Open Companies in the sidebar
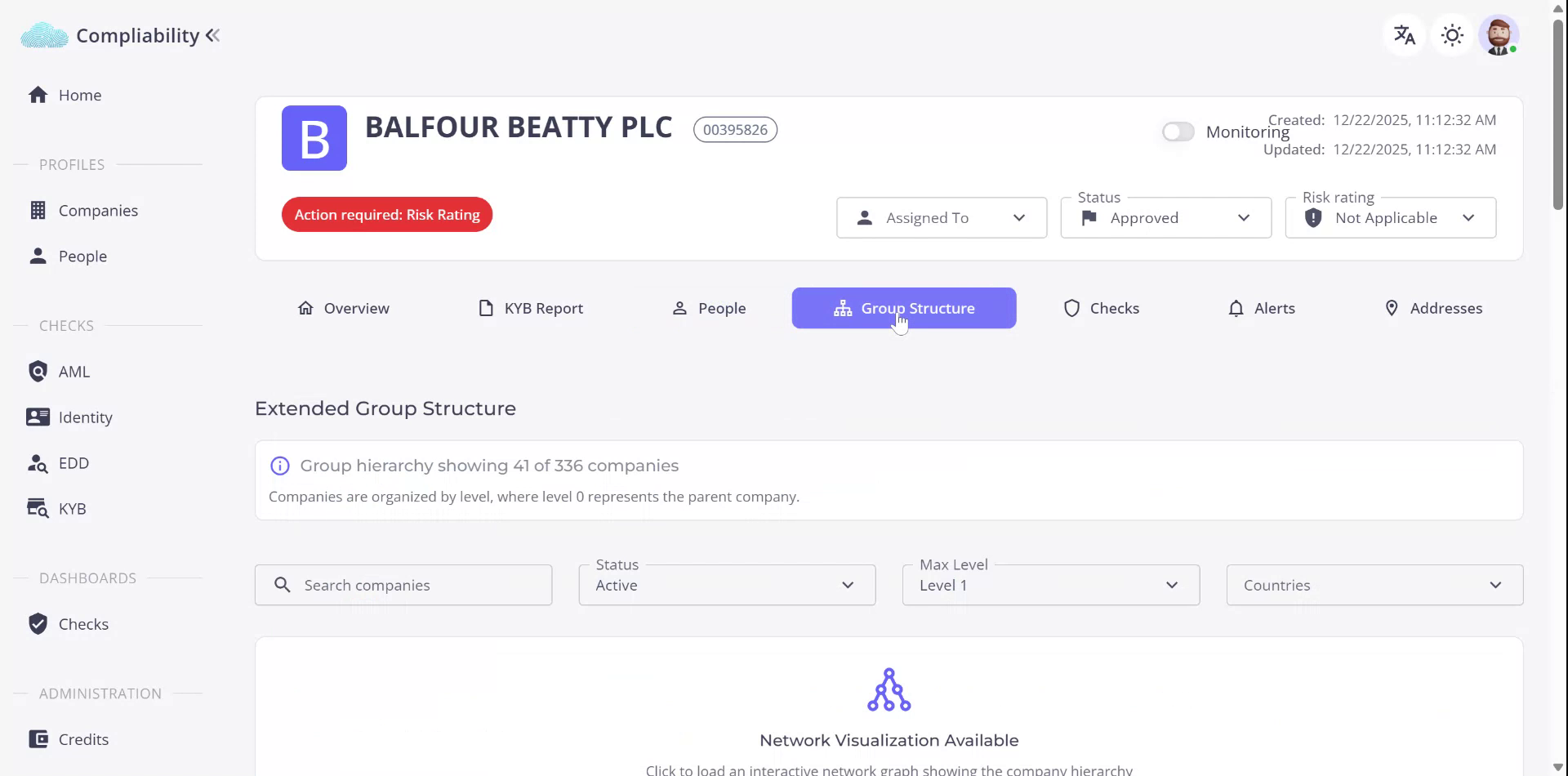The image size is (1568, 776). click(98, 211)
